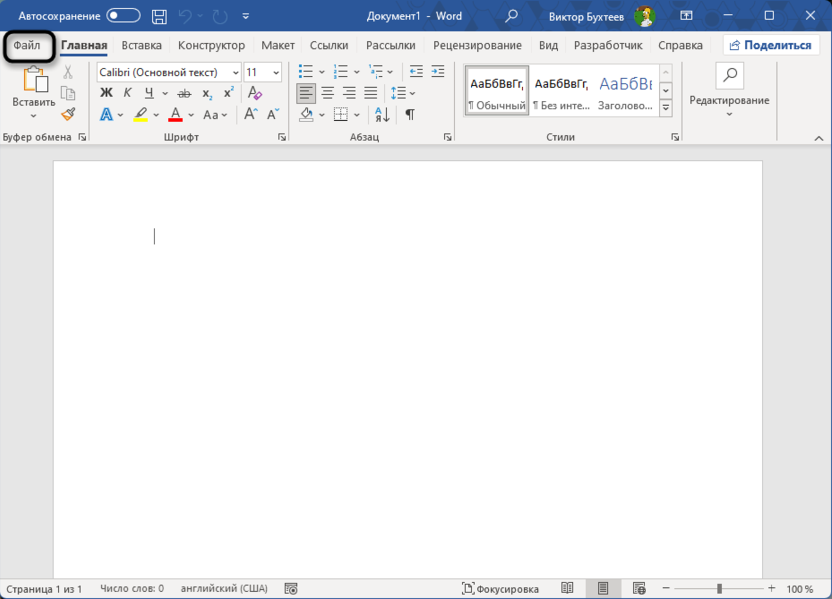This screenshot has height=599, width=832.
Task: Select the Заголовок style thumbnail
Action: click(x=625, y=91)
